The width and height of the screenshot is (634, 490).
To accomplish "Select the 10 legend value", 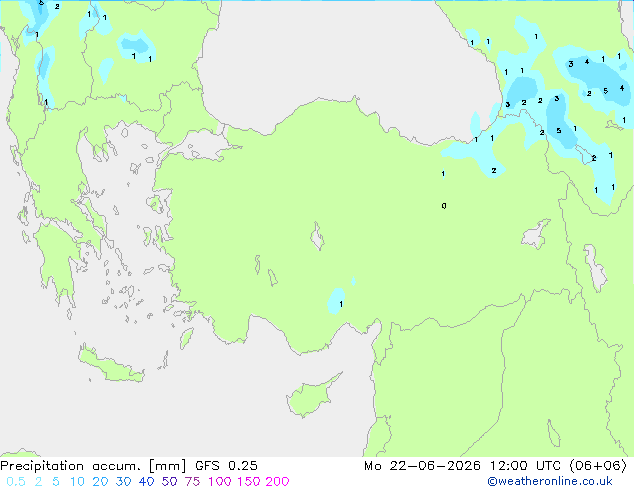I will [77, 482].
